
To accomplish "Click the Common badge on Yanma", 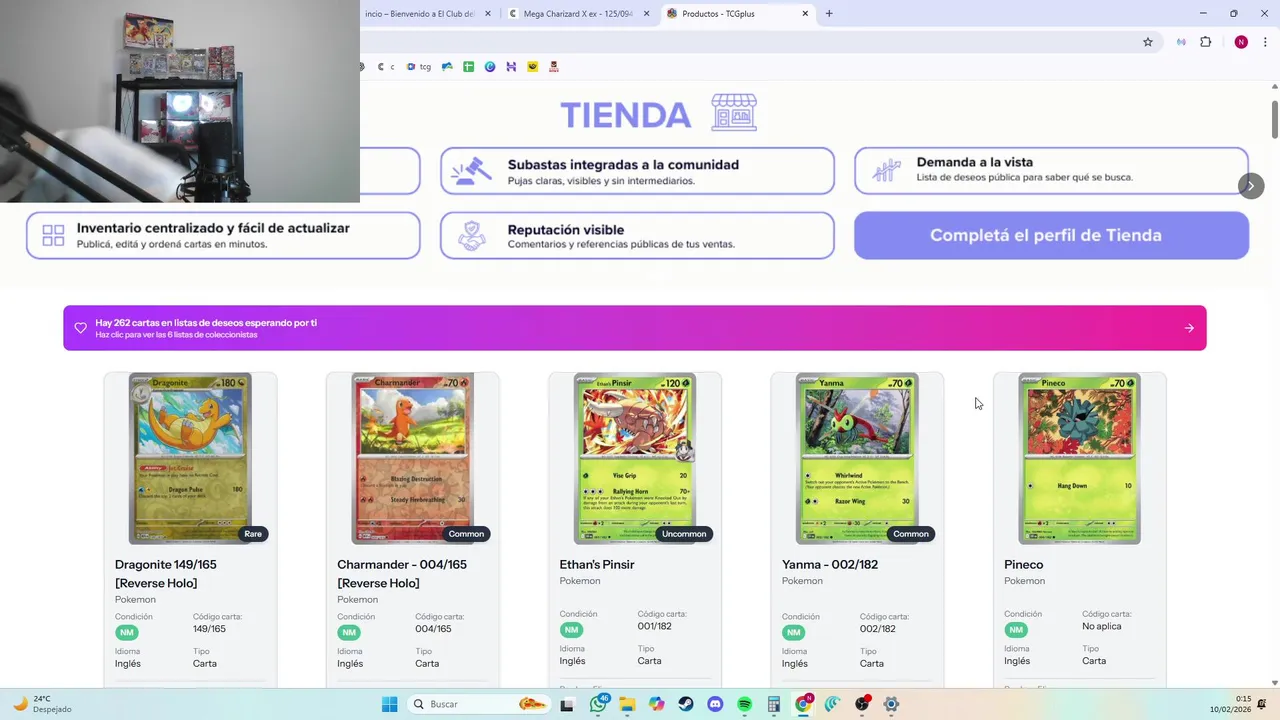I will point(911,534).
